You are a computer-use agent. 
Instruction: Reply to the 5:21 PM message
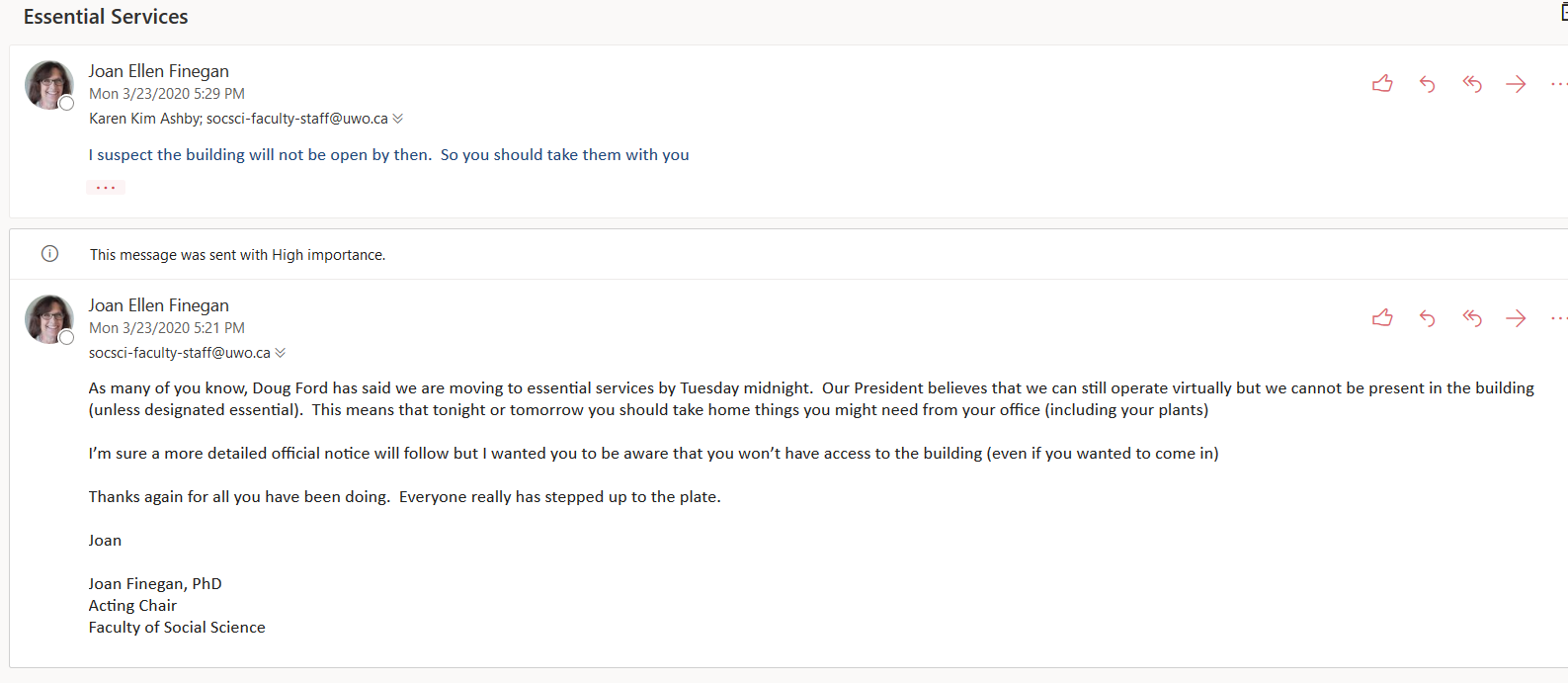click(x=1427, y=318)
